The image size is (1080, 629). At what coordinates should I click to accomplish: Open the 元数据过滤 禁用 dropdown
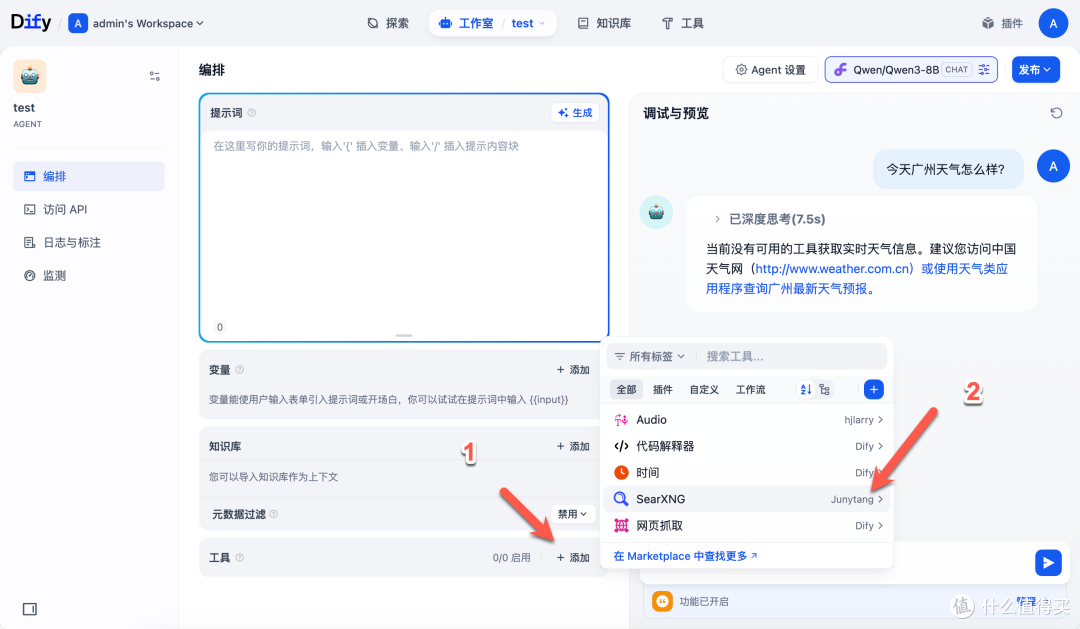click(x=572, y=514)
